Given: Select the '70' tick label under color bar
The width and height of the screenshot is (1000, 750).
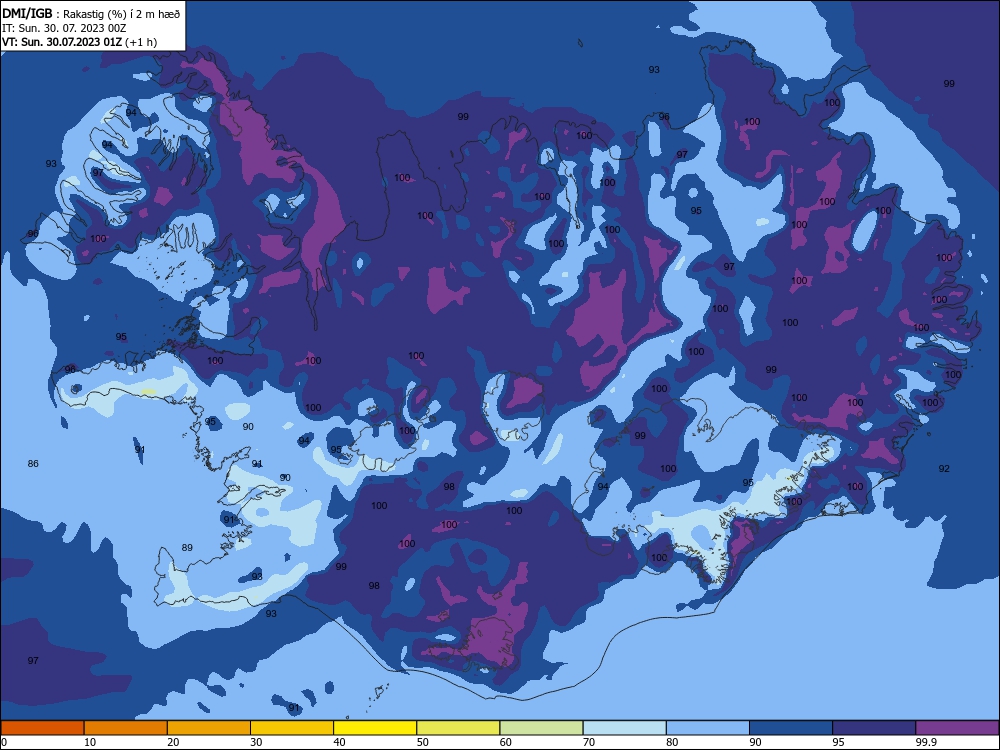Looking at the screenshot, I should click(x=589, y=742).
